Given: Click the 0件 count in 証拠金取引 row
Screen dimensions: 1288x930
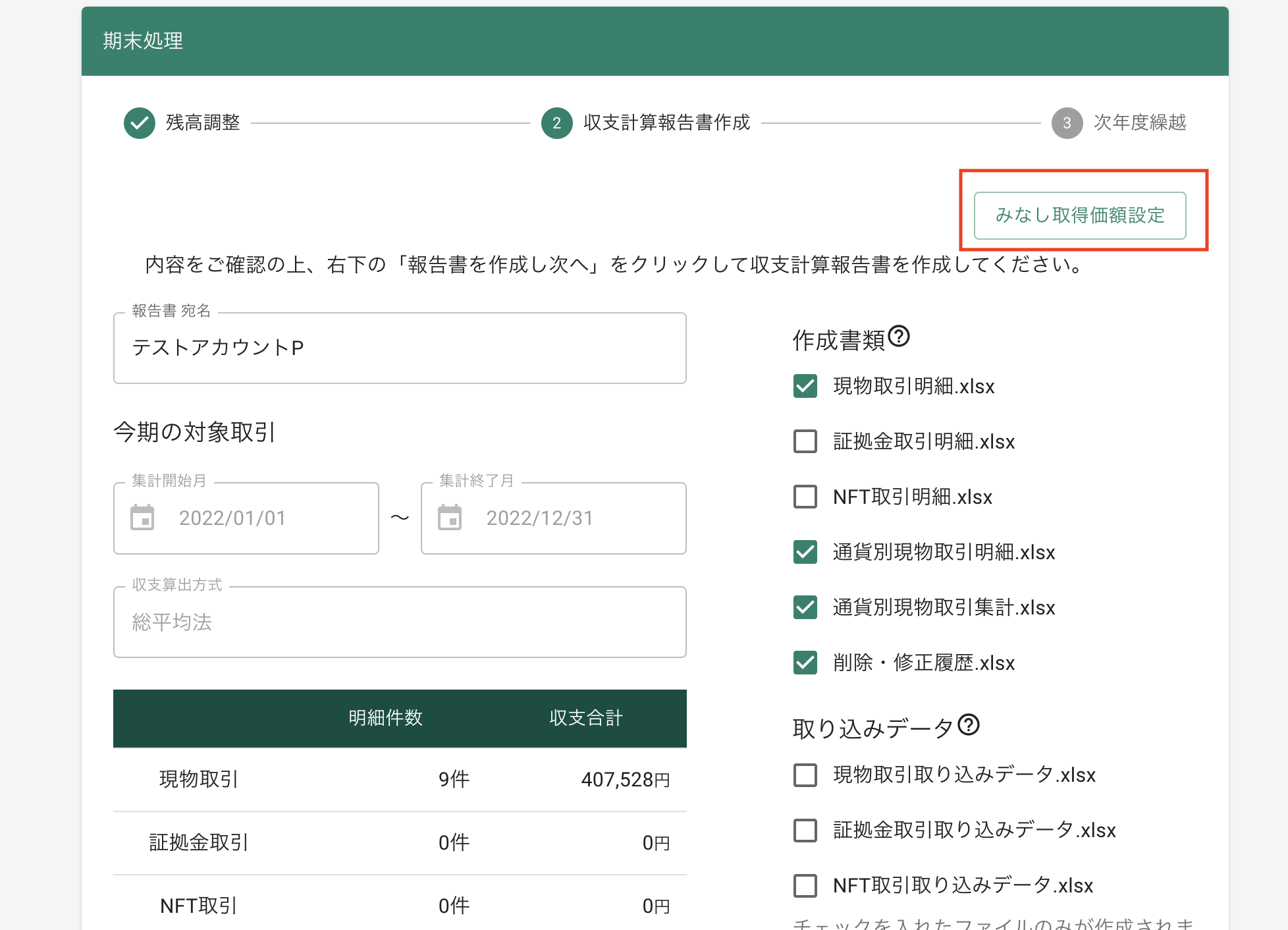Looking at the screenshot, I should [x=454, y=842].
